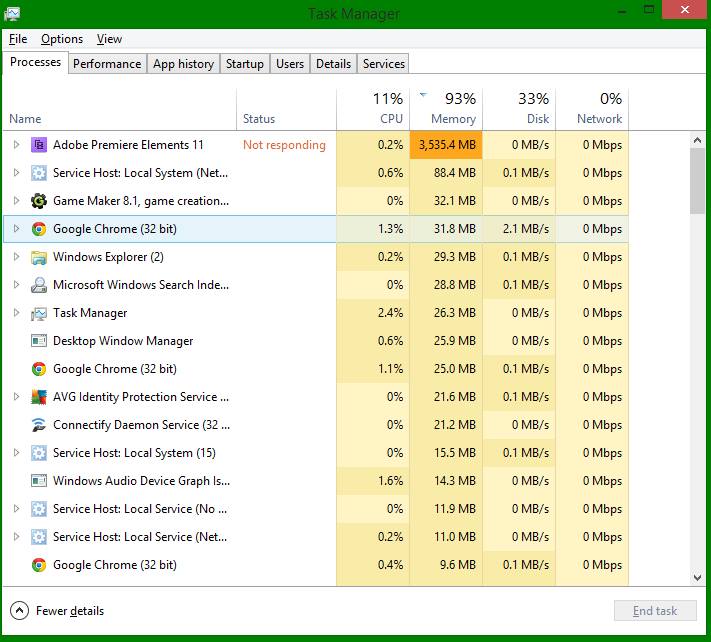
Task: Open the View menu
Action: (109, 39)
